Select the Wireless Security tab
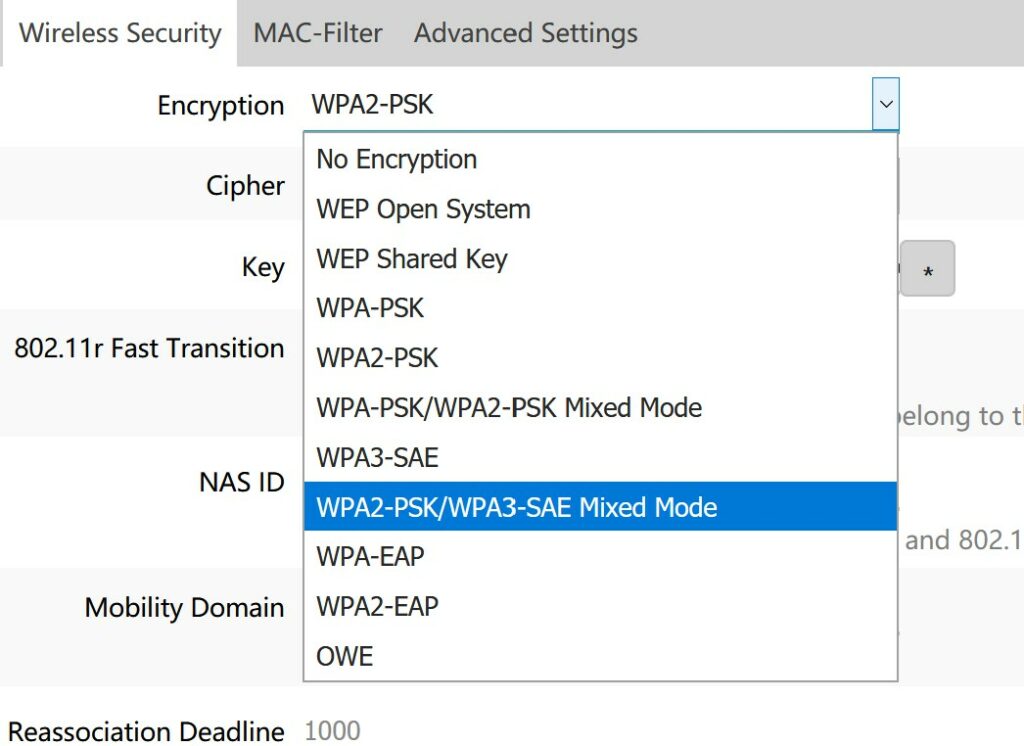The width and height of the screenshot is (1024, 746). click(120, 33)
